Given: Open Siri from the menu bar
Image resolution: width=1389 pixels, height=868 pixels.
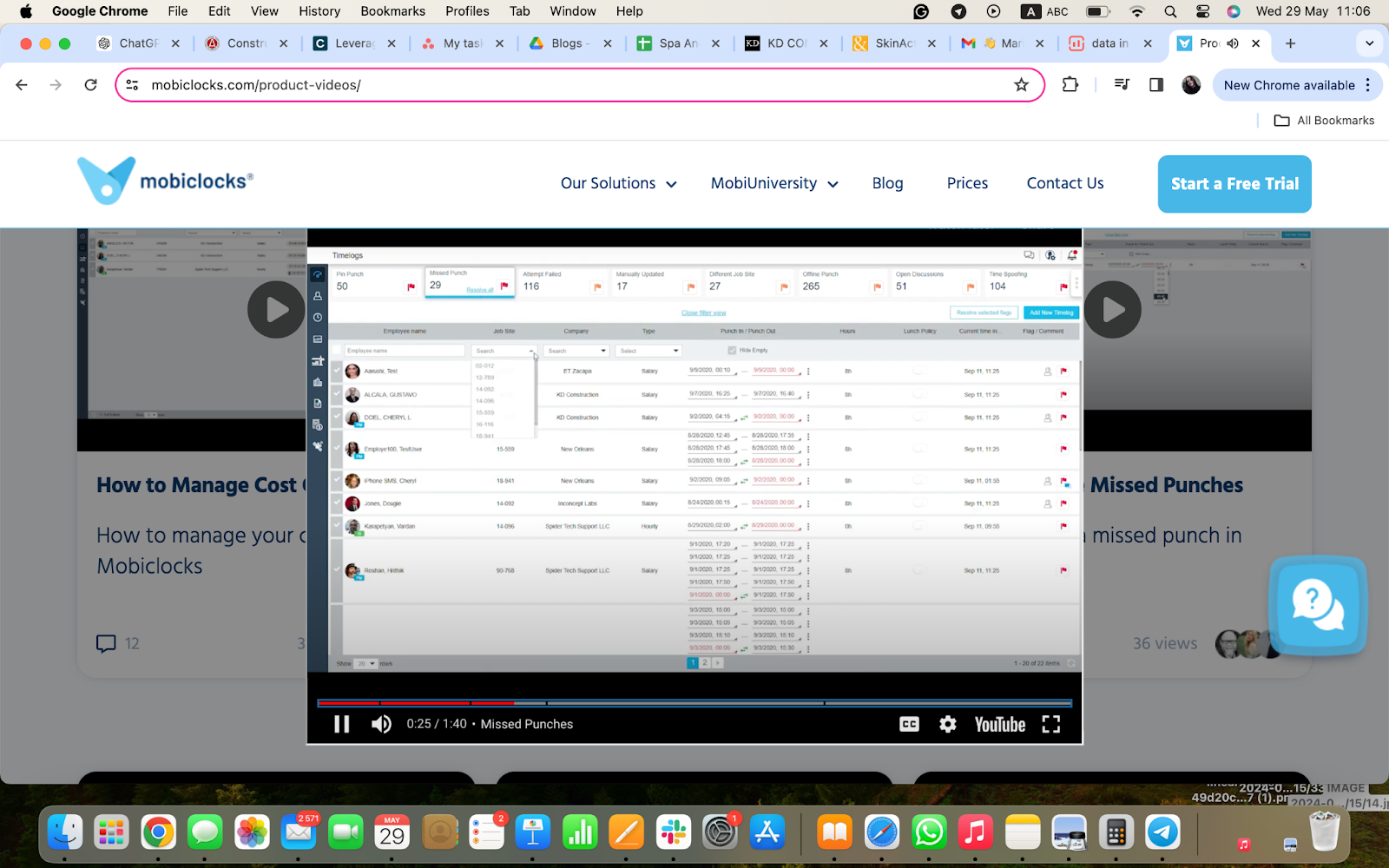Looking at the screenshot, I should (x=1234, y=11).
